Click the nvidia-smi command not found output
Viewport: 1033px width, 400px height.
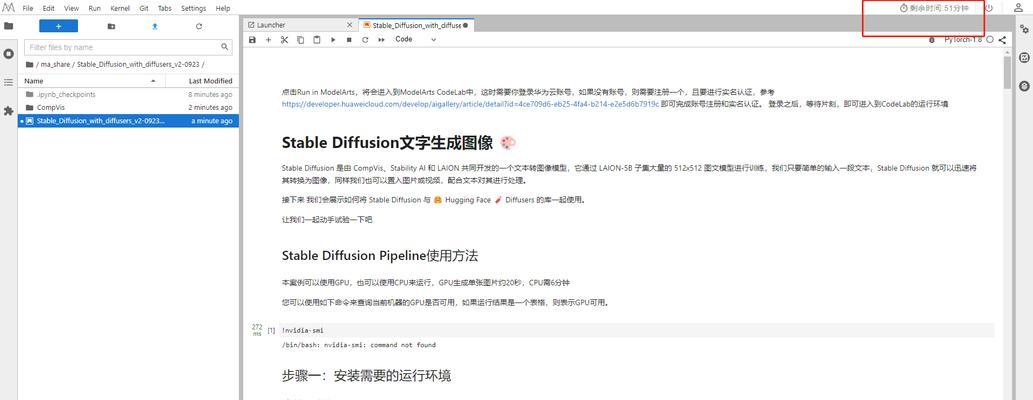pos(358,345)
